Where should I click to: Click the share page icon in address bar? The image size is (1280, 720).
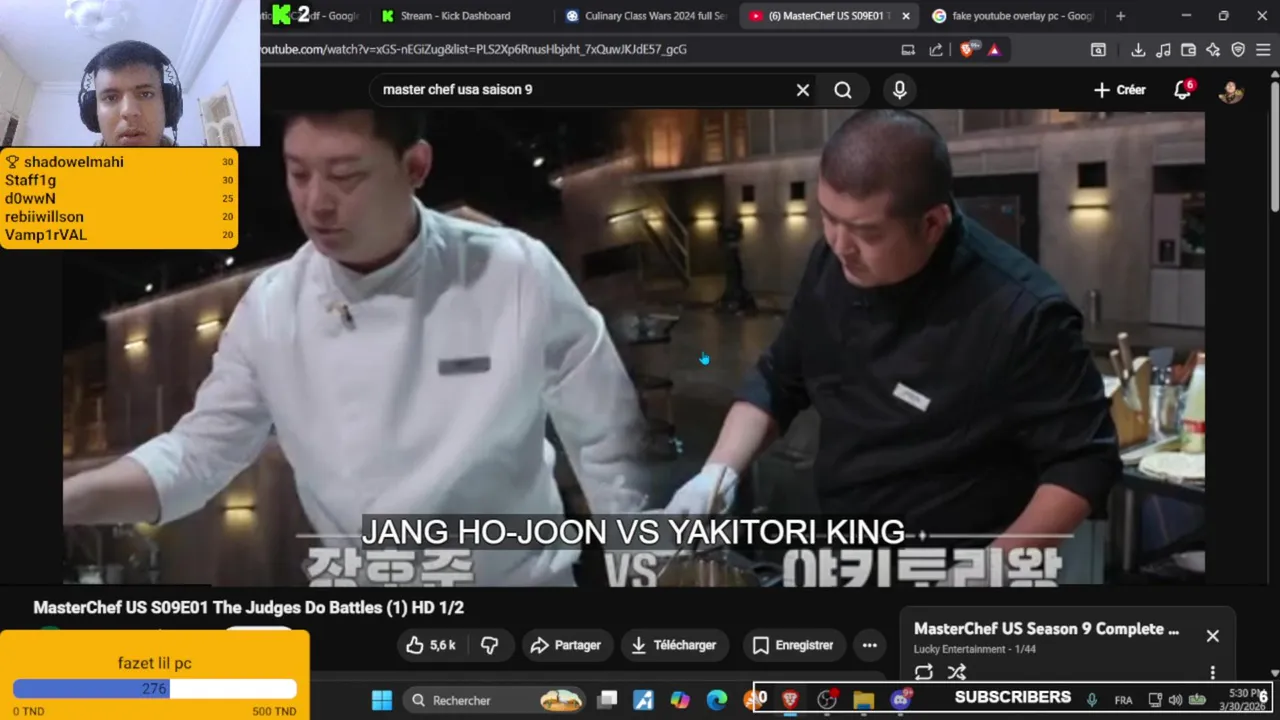click(x=936, y=50)
